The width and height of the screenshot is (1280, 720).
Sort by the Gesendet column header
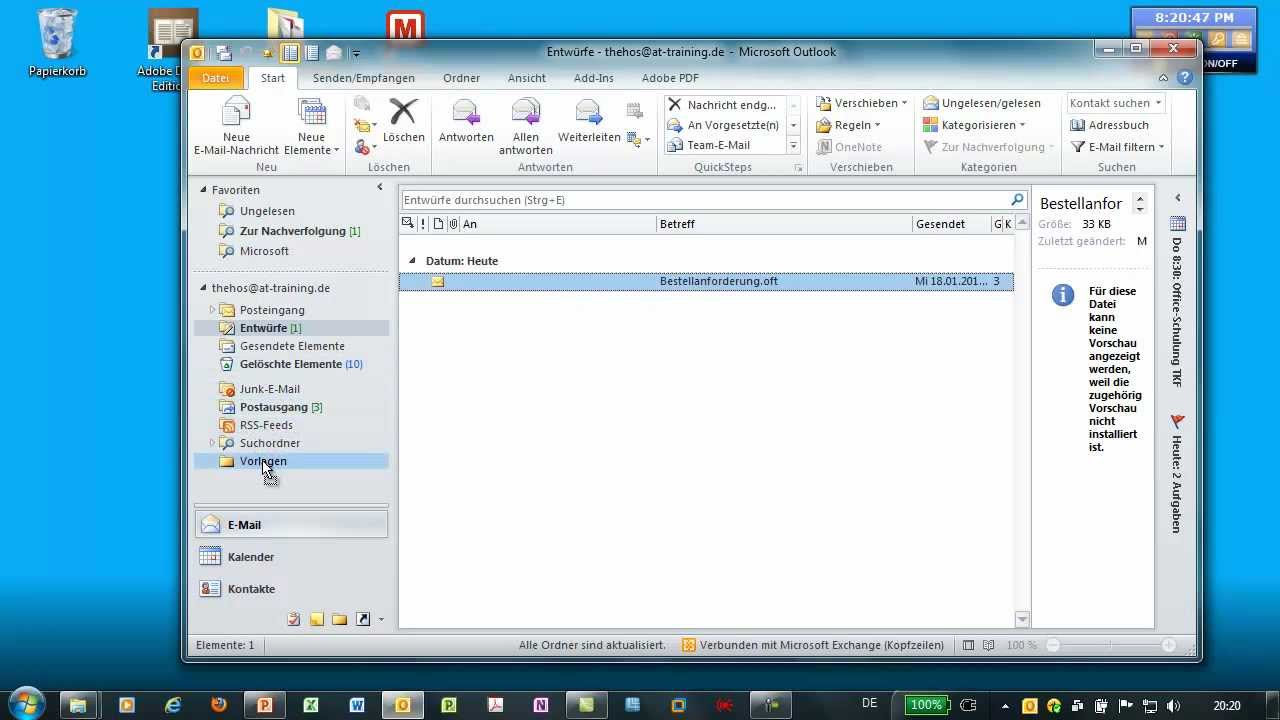tap(952, 224)
